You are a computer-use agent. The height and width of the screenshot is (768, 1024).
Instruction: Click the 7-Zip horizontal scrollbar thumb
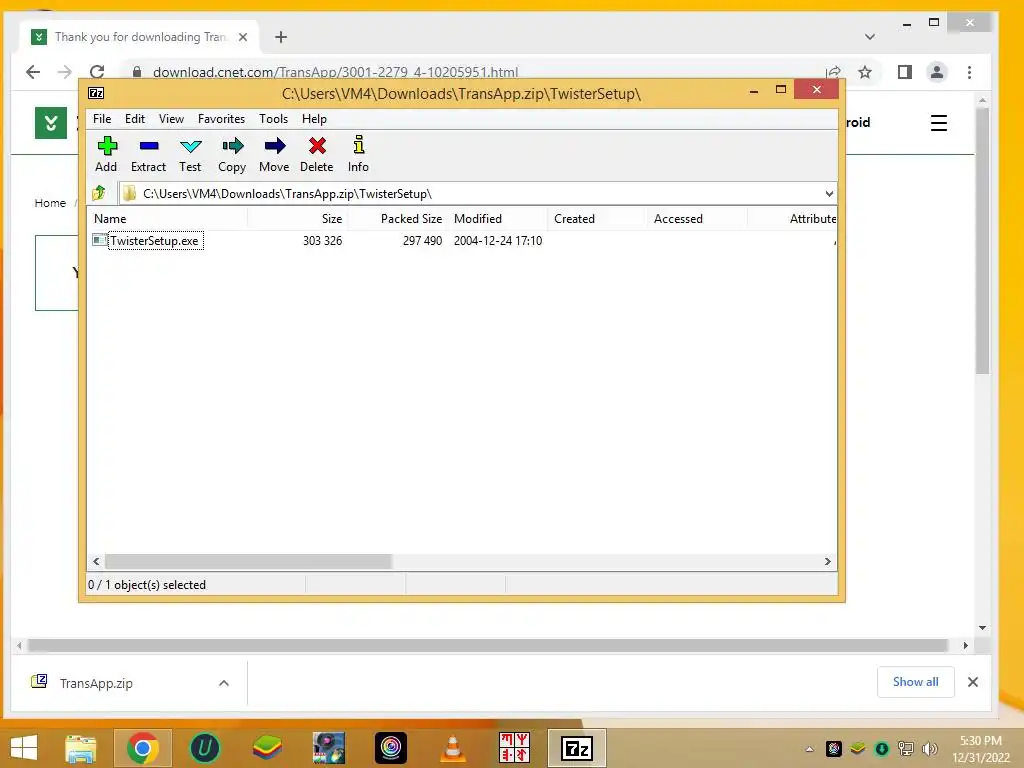point(248,562)
